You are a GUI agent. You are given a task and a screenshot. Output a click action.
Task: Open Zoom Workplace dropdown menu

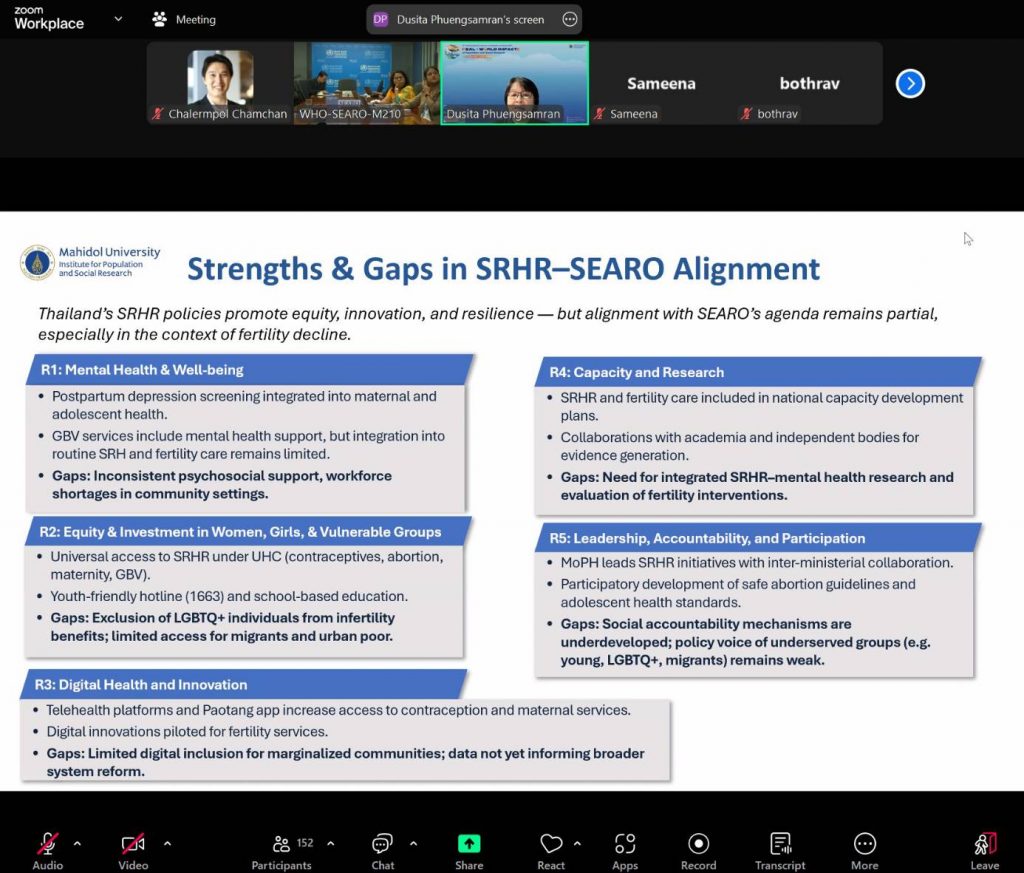pyautogui.click(x=119, y=18)
